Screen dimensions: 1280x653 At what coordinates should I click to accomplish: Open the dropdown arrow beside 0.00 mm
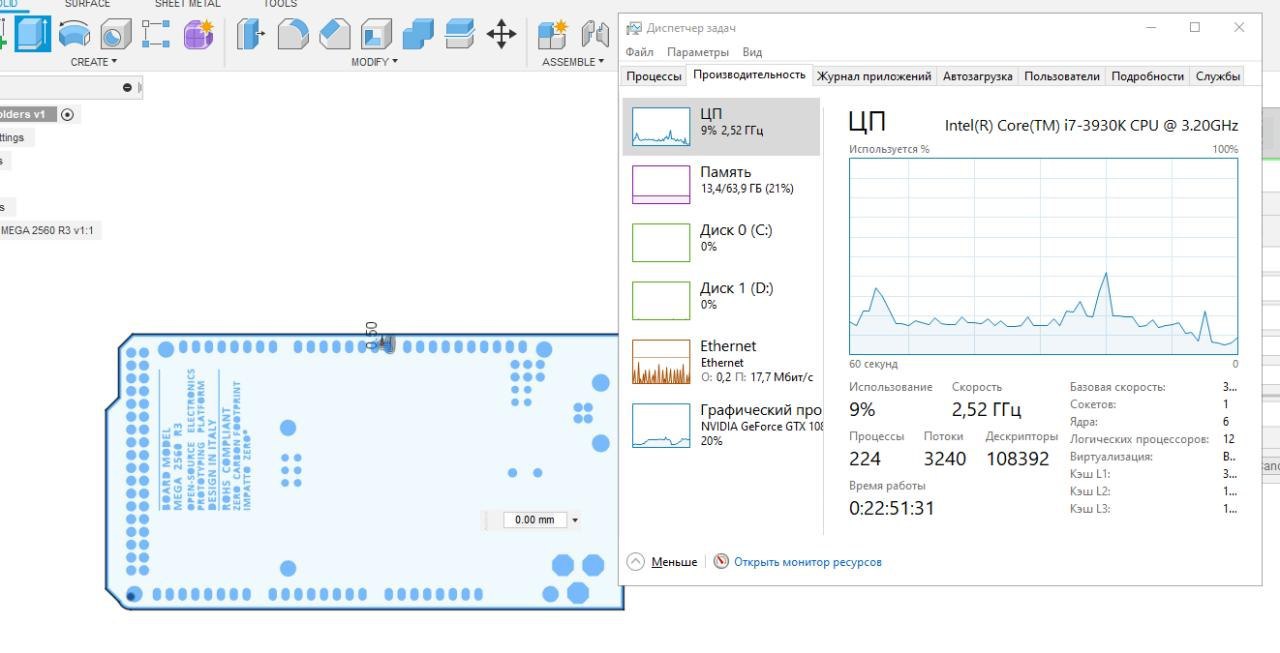[x=575, y=520]
